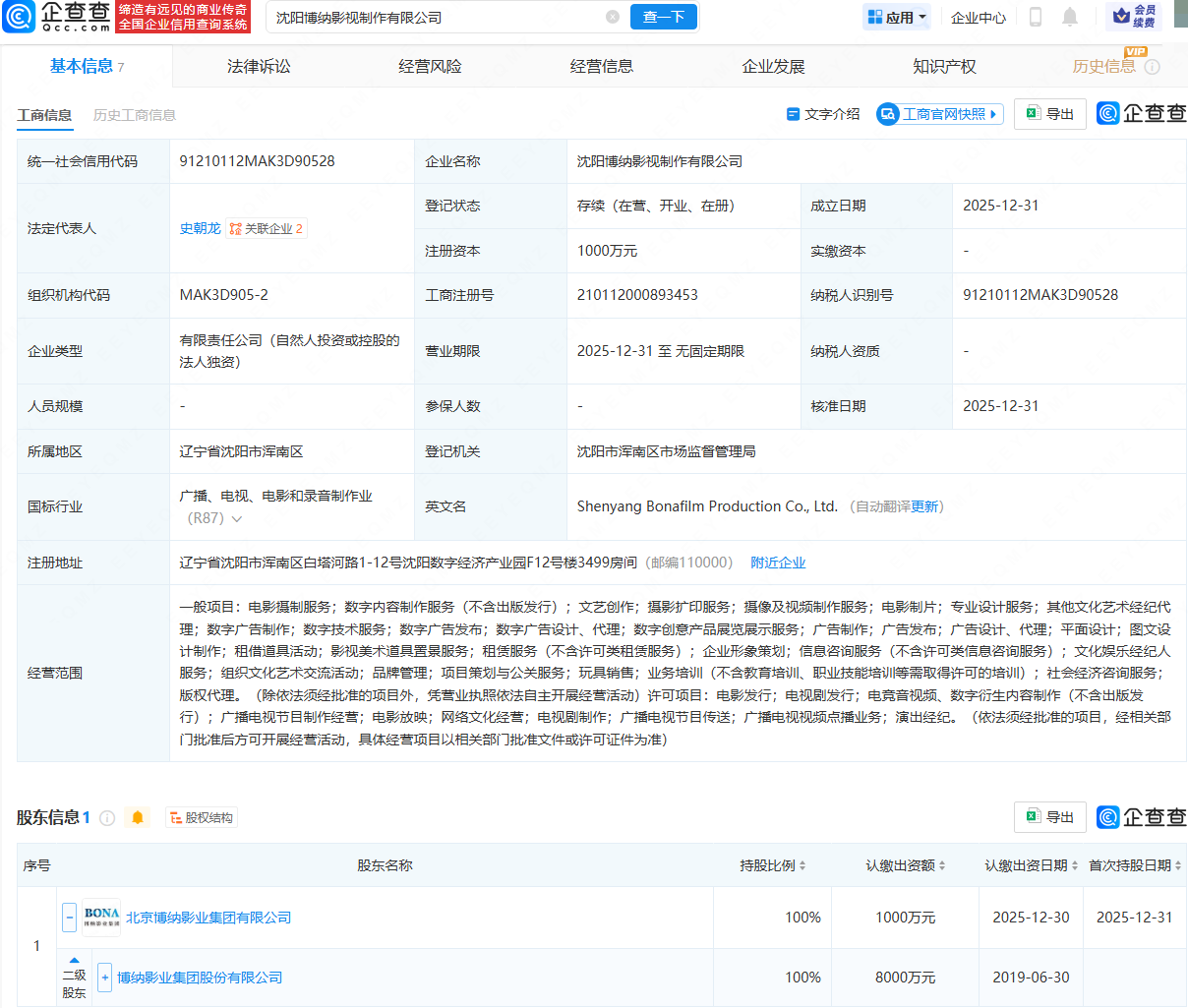
Task: Click the 查一下 search button
Action: (x=663, y=17)
